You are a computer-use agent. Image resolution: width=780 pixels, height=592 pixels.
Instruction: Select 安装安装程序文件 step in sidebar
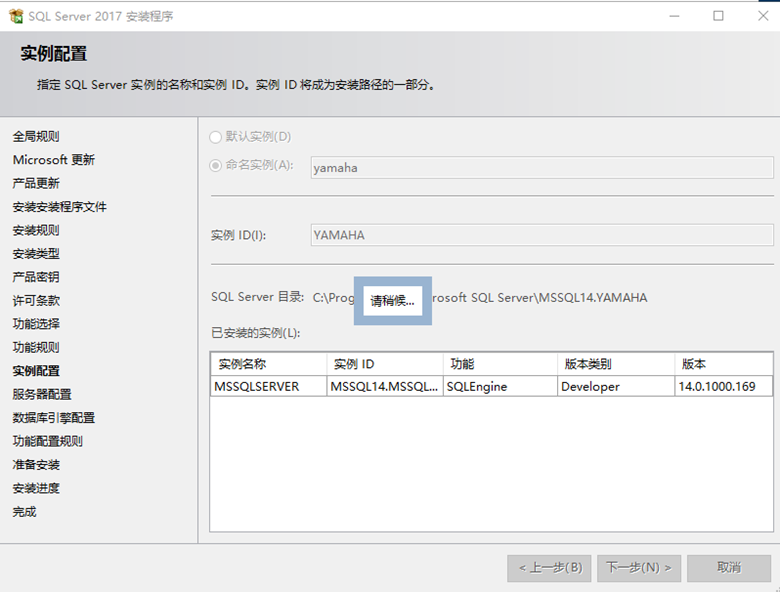(60, 206)
